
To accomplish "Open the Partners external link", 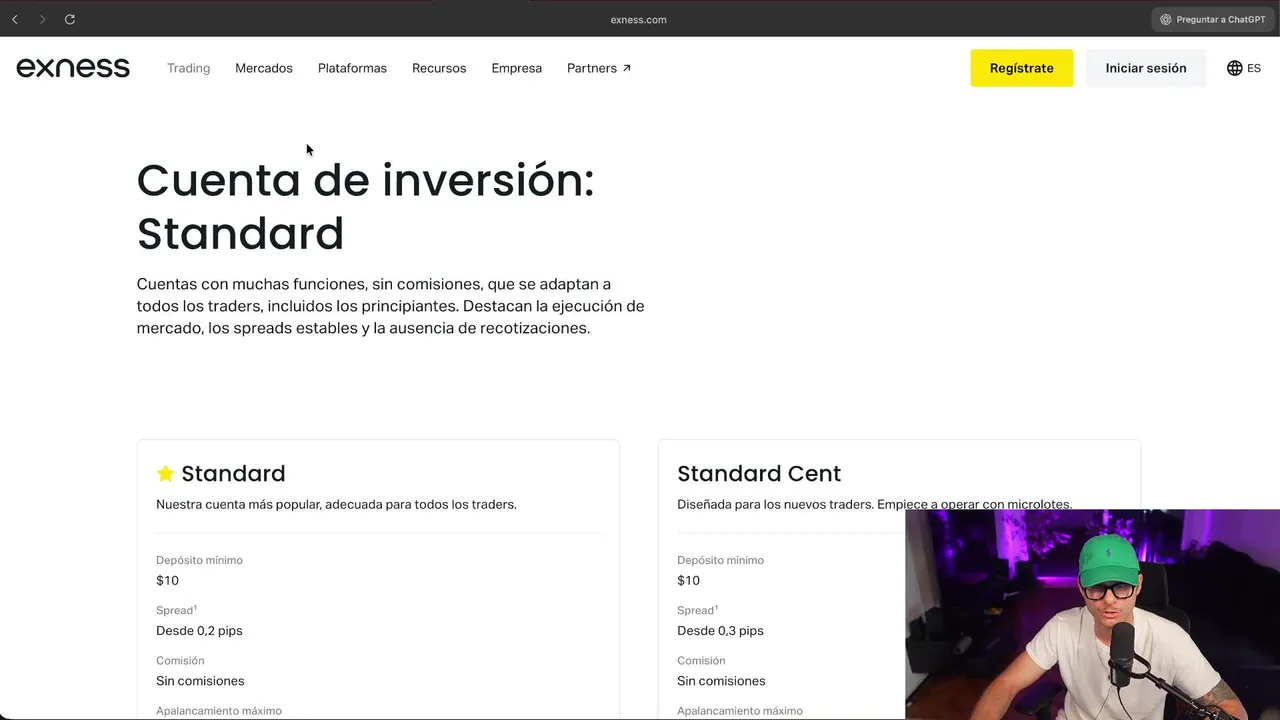I will tap(599, 68).
